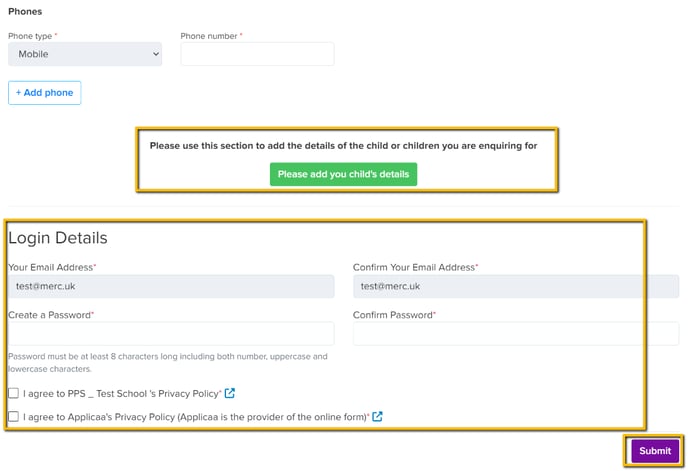Click the Phone type label
Screen dimensions: 688x471
(x=30, y=36)
